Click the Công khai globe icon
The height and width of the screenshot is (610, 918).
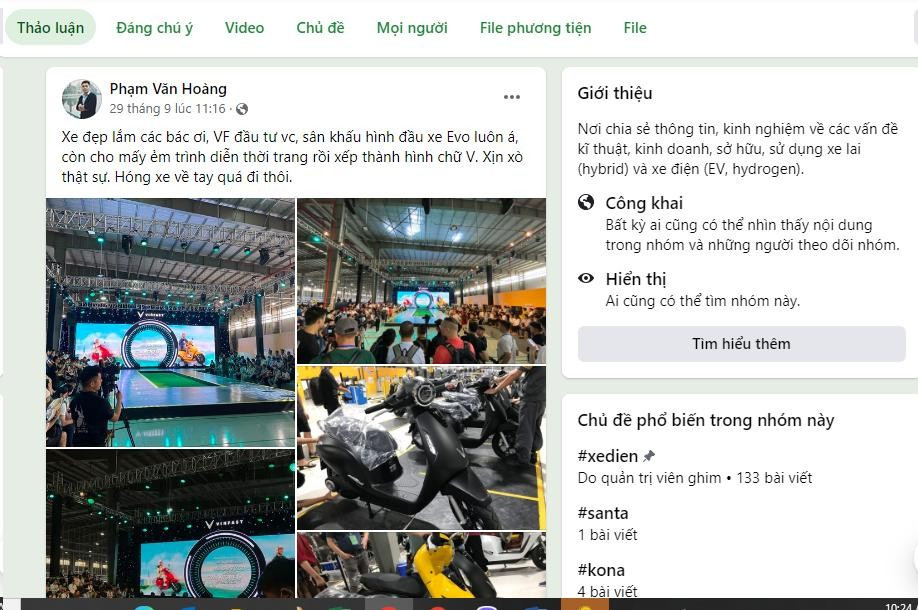585,203
